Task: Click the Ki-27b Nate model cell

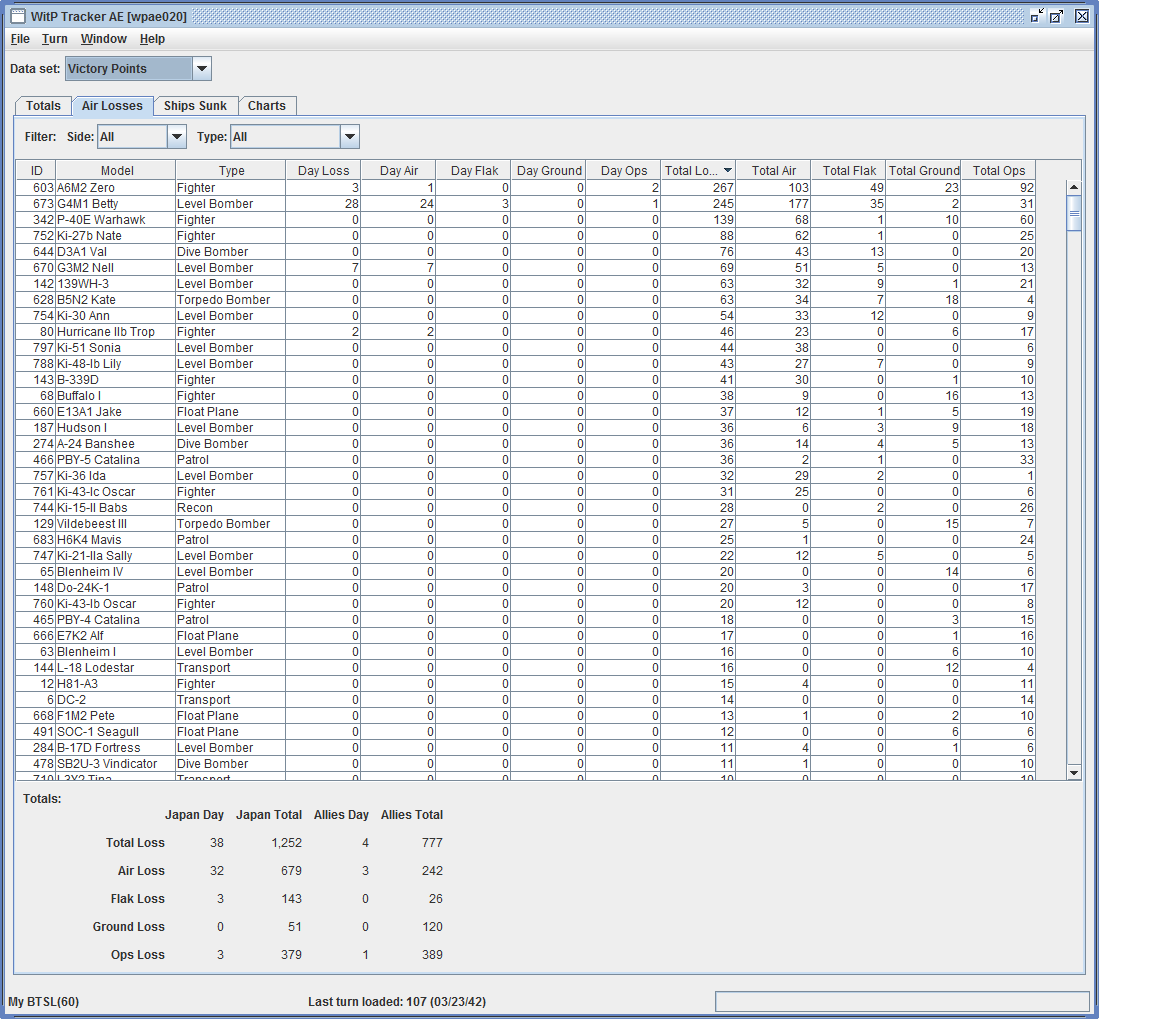Action: 115,236
